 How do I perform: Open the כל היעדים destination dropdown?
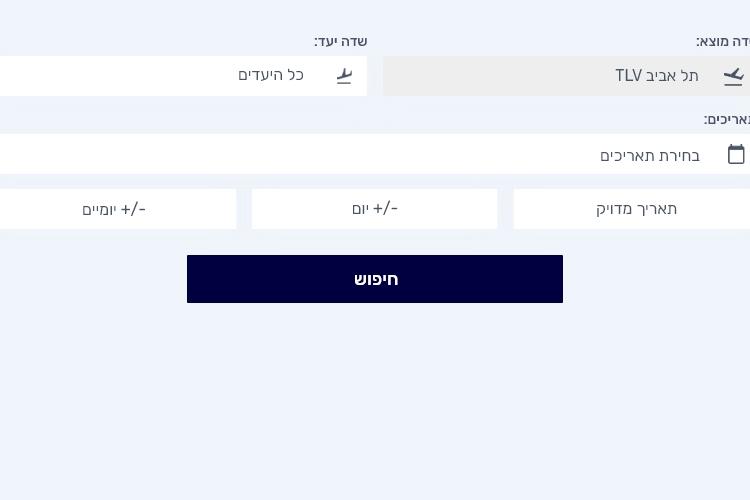tap(183, 76)
